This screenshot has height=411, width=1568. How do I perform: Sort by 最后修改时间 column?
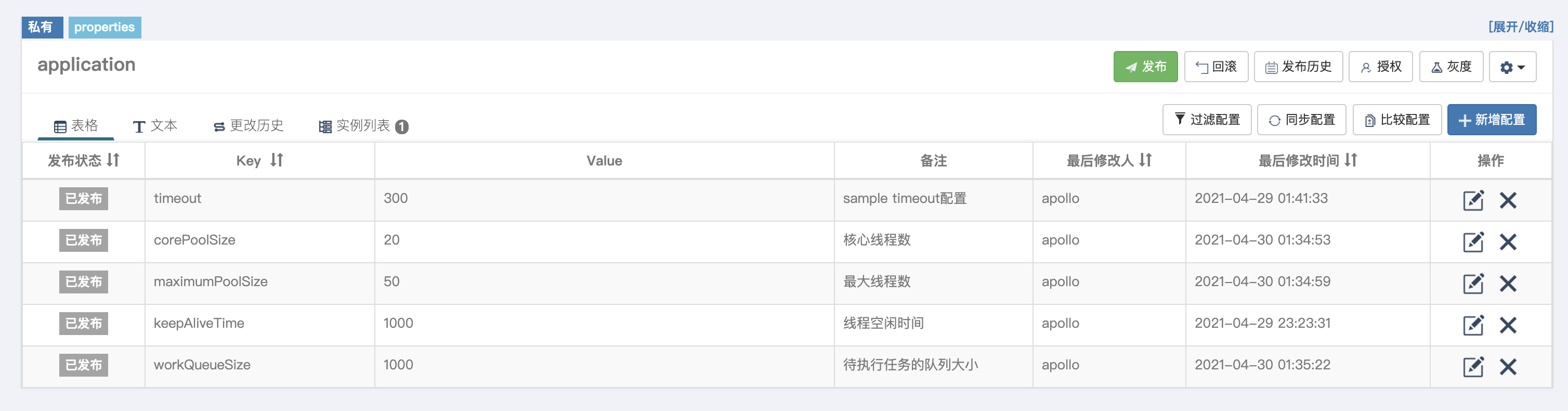point(1351,160)
